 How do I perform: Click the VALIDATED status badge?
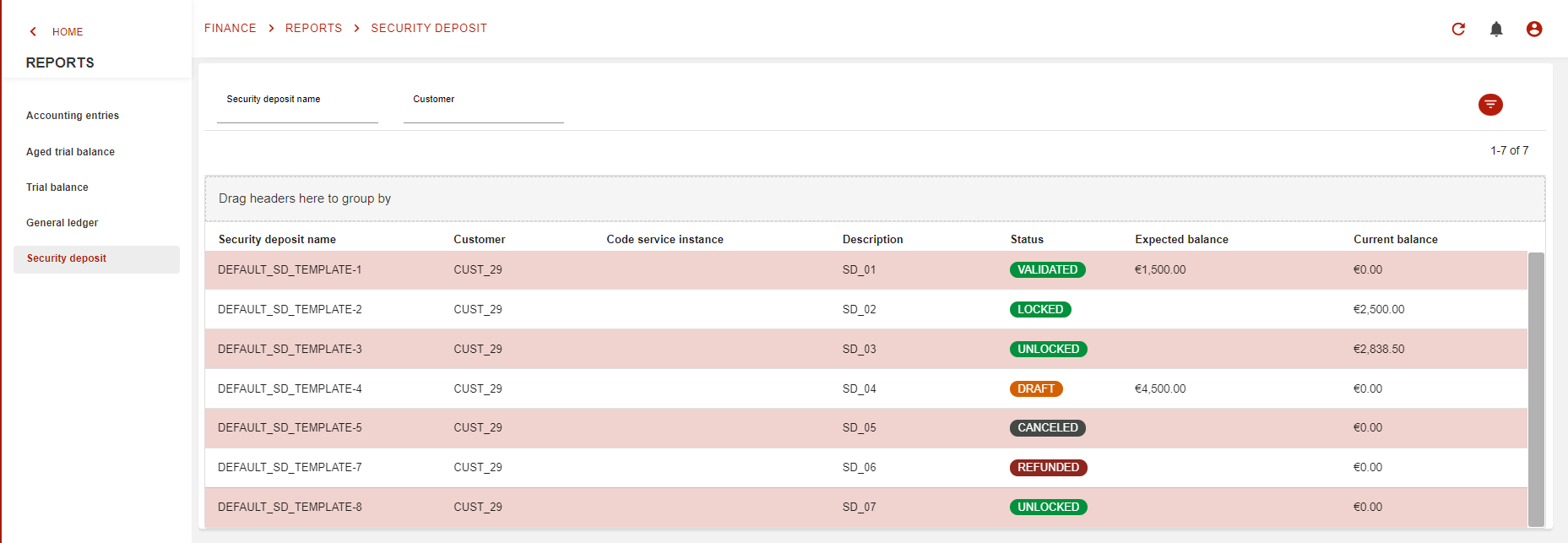pos(1047,270)
